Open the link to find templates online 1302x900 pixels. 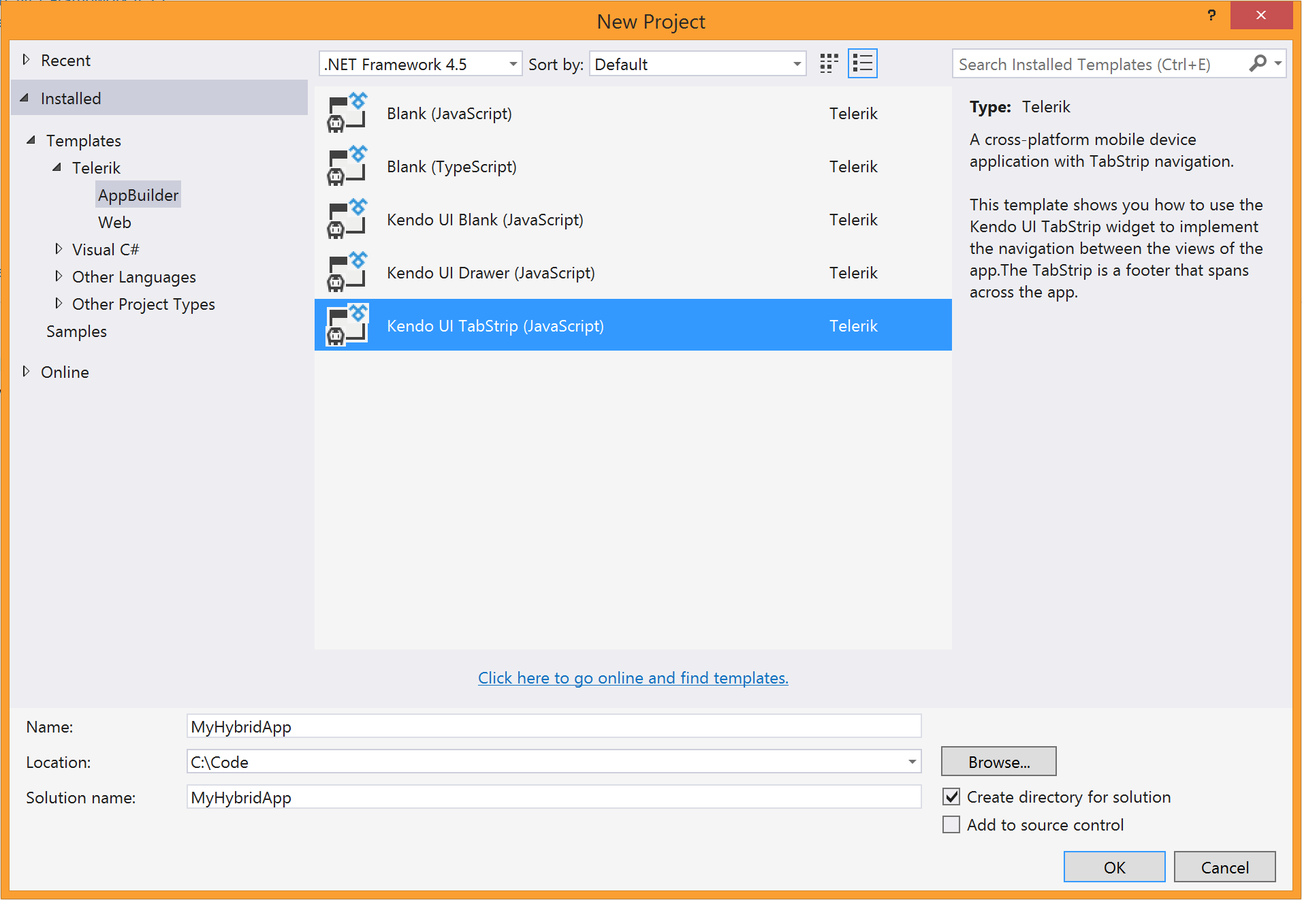(x=633, y=678)
